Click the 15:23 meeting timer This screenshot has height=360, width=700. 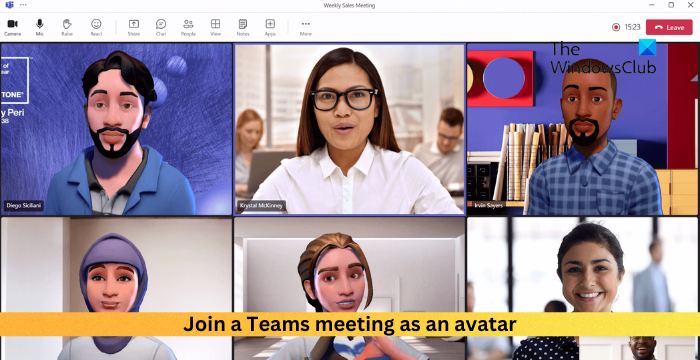point(632,27)
